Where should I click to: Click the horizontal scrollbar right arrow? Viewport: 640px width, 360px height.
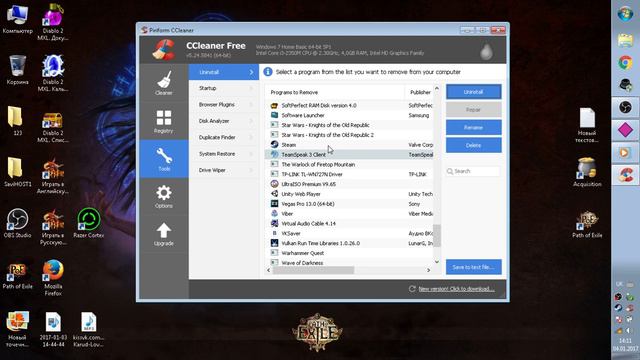click(x=429, y=270)
